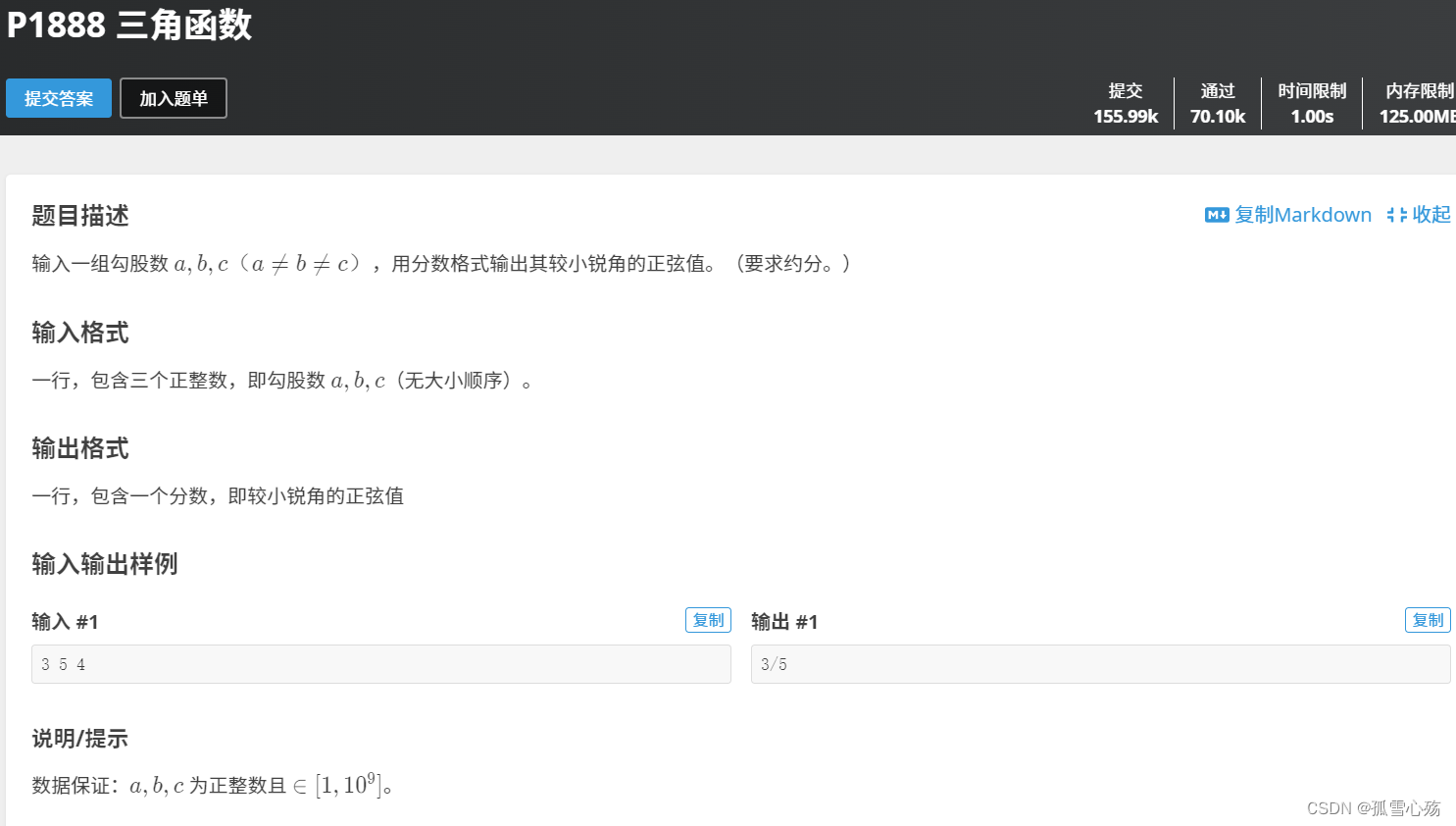The image size is (1456, 826).
Task: Click the 时间限制 1.00s stat
Action: pyautogui.click(x=1312, y=103)
